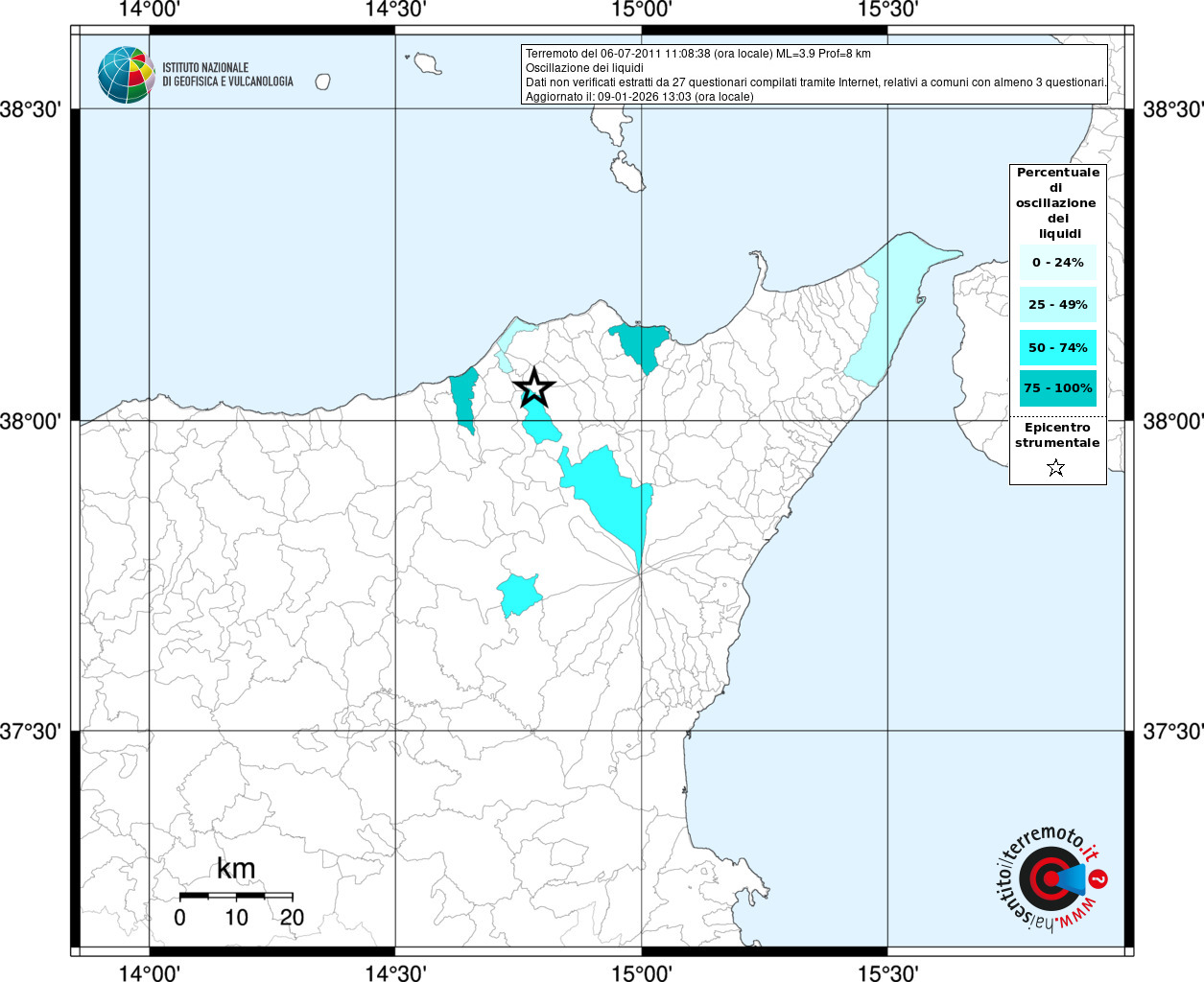Click the INGV globe logo

click(x=126, y=75)
